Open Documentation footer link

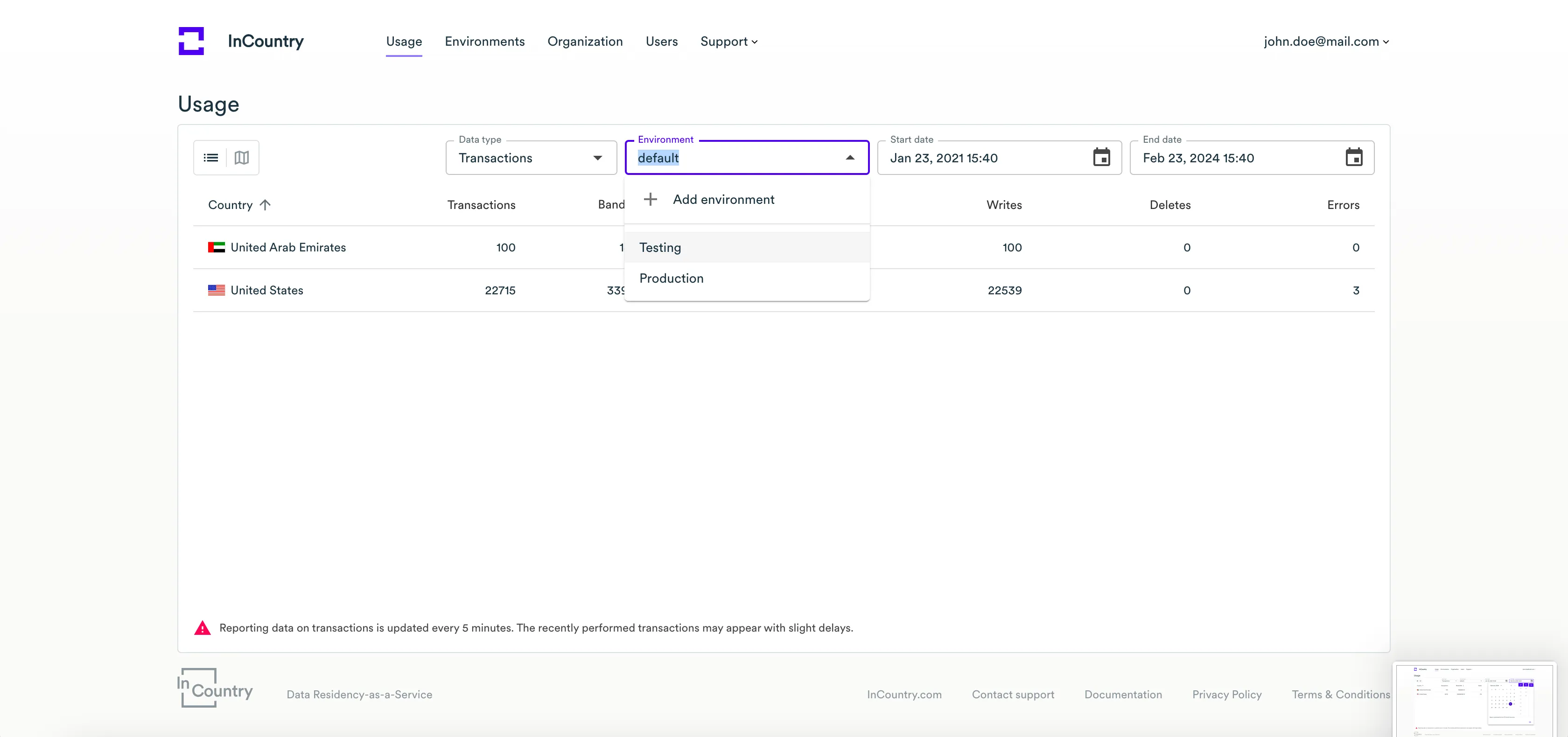coord(1122,695)
